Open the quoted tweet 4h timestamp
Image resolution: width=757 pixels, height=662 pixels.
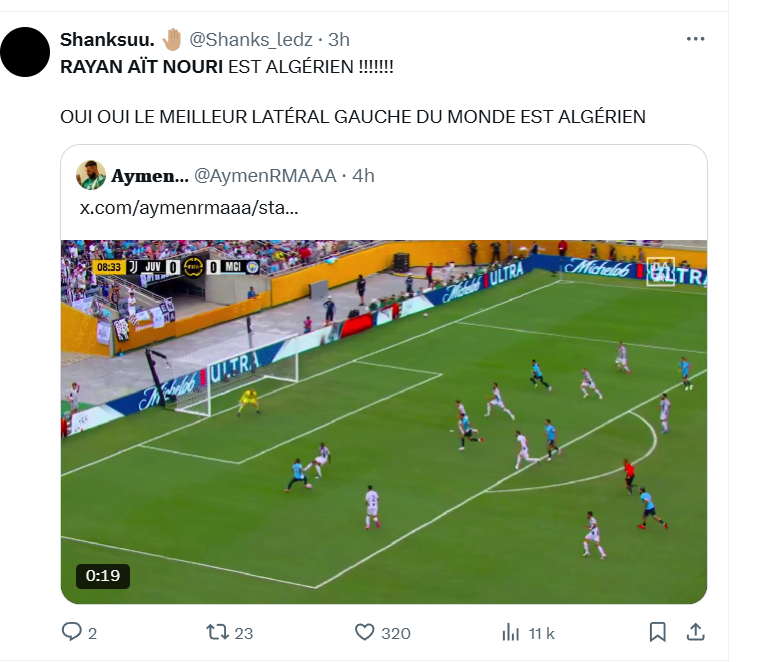pyautogui.click(x=363, y=176)
